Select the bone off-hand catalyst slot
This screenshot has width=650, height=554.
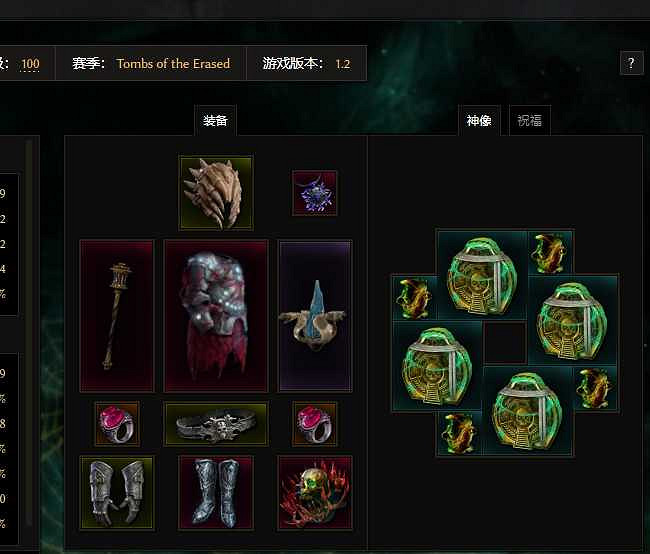click(315, 316)
